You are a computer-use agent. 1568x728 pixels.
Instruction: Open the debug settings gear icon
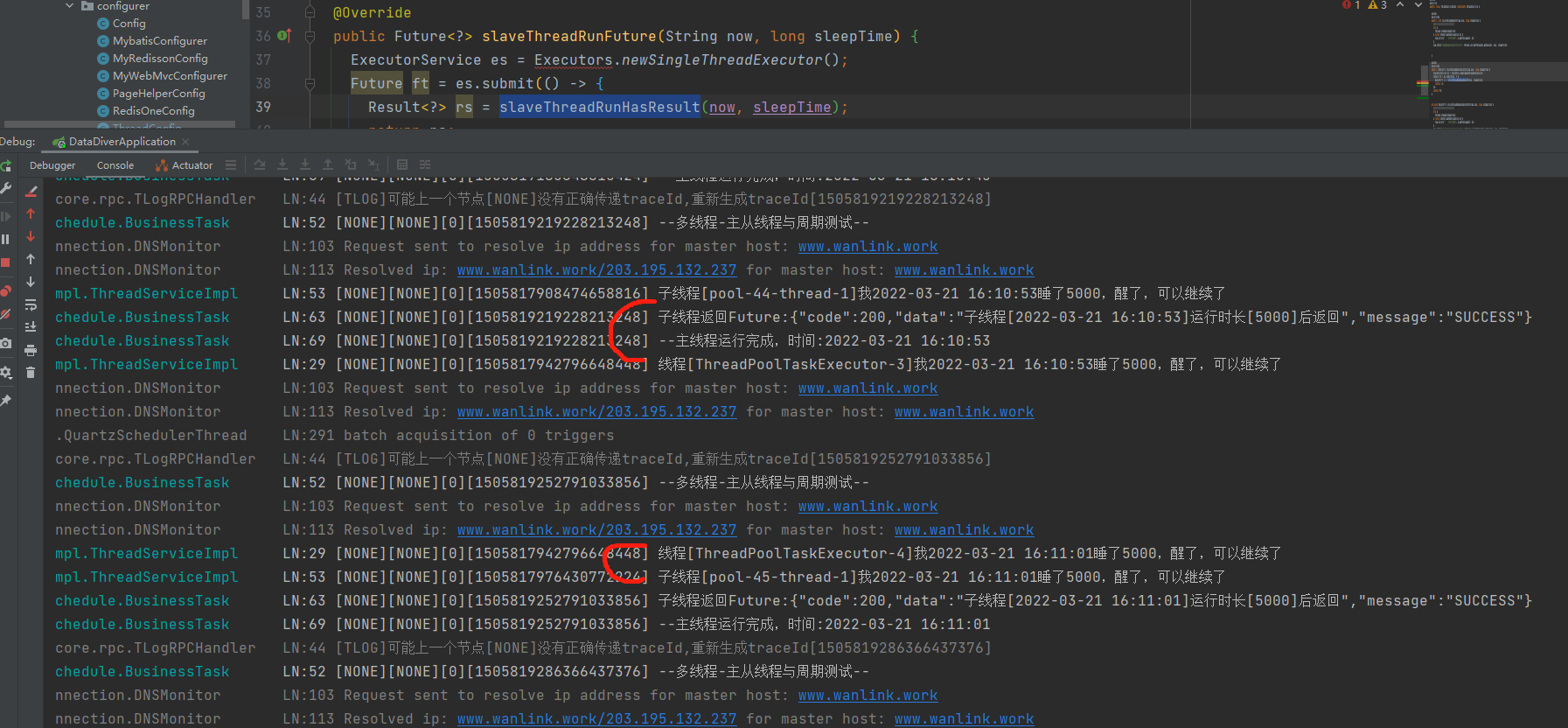point(5,372)
